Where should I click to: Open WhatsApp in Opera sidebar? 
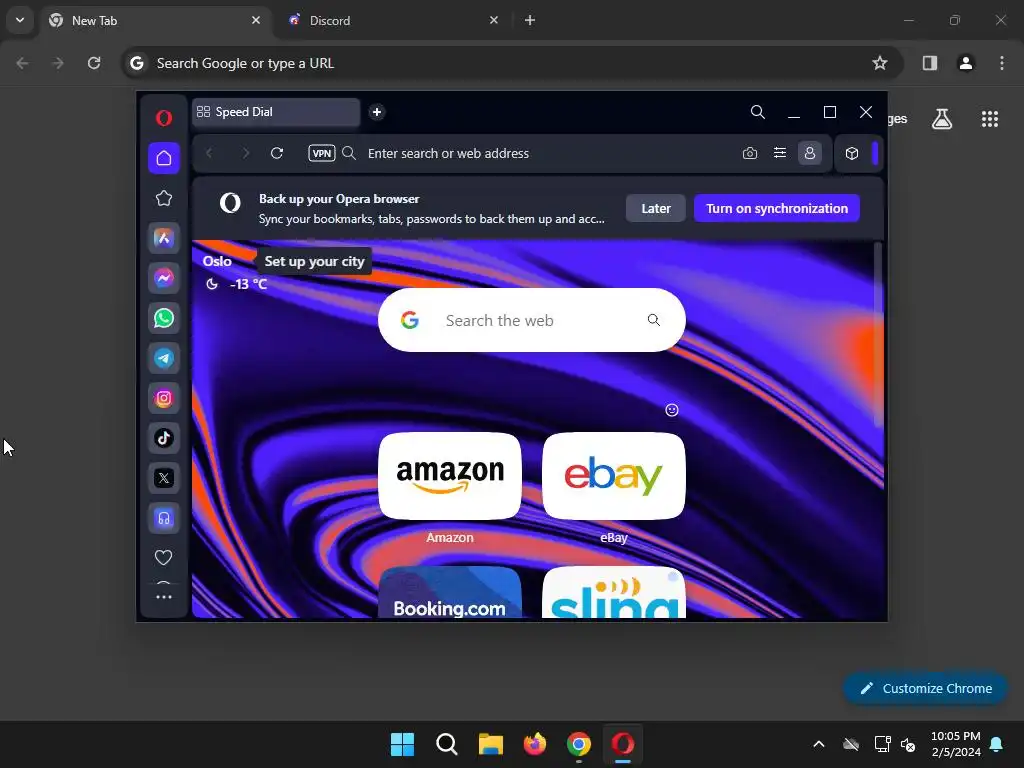(x=164, y=318)
